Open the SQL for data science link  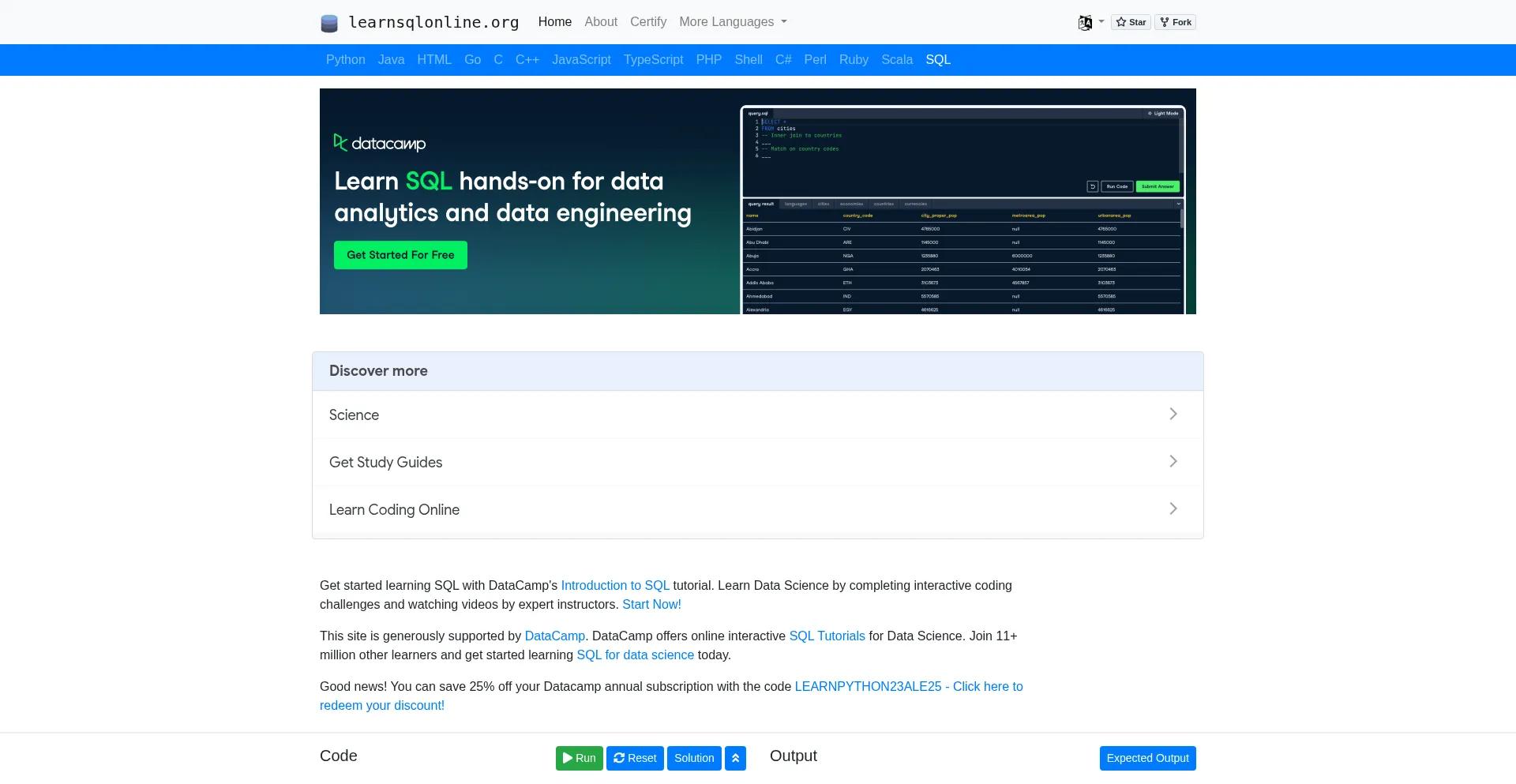[636, 655]
